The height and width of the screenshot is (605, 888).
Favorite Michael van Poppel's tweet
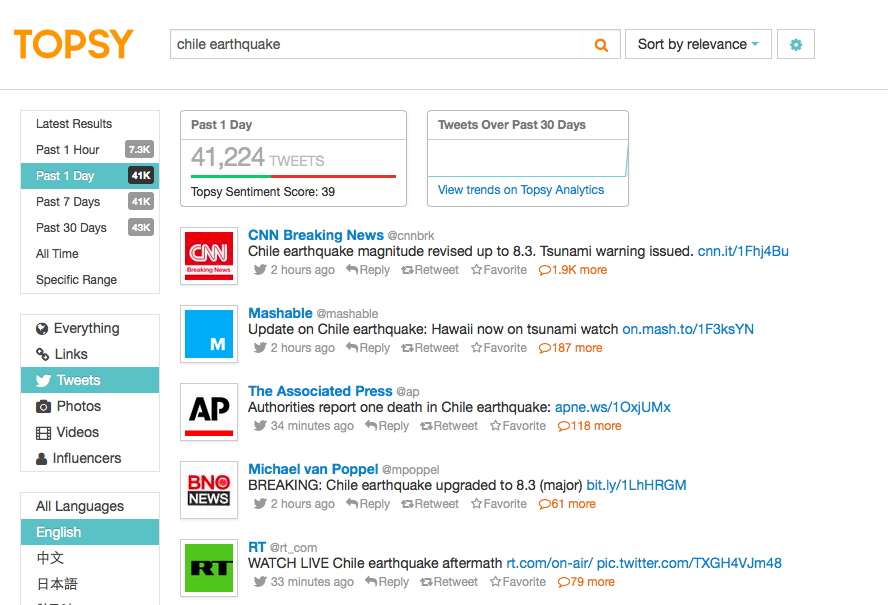tap(499, 504)
